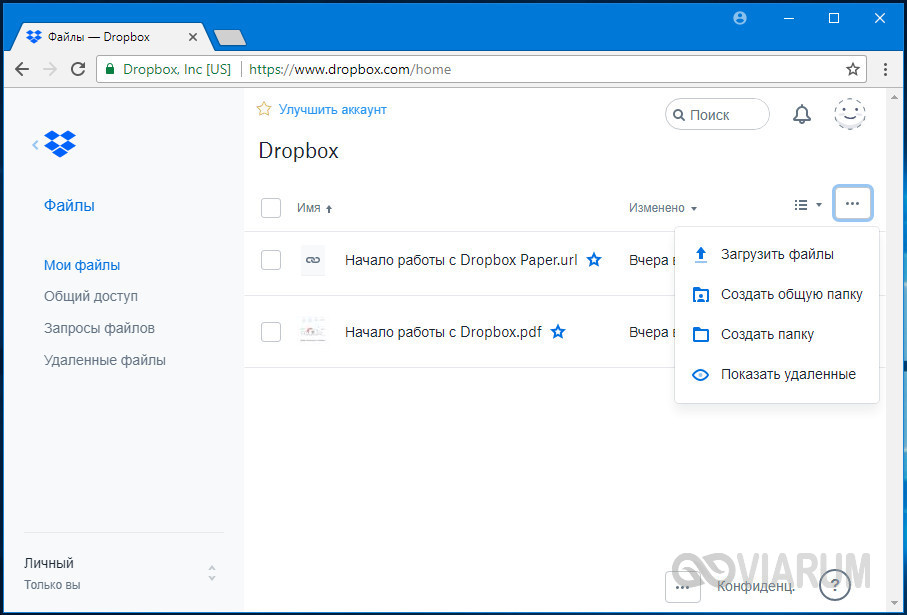Switch account using Личный selector arrows
This screenshot has height=615, width=907.
point(212,573)
